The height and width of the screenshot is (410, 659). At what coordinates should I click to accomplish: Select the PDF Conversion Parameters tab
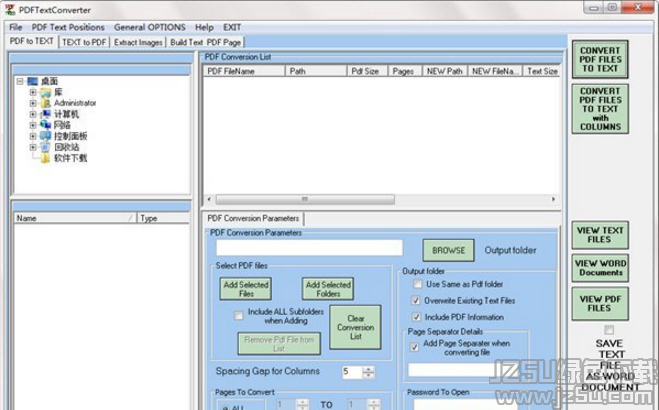tap(253, 218)
